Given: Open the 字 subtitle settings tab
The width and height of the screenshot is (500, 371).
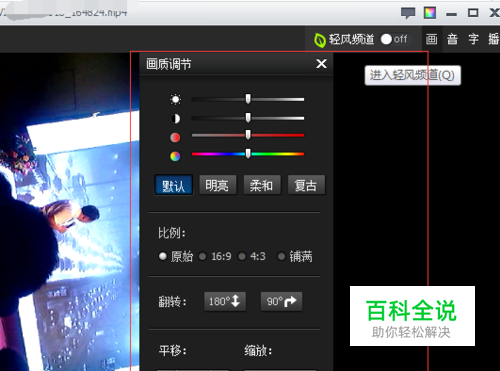Looking at the screenshot, I should [x=473, y=39].
